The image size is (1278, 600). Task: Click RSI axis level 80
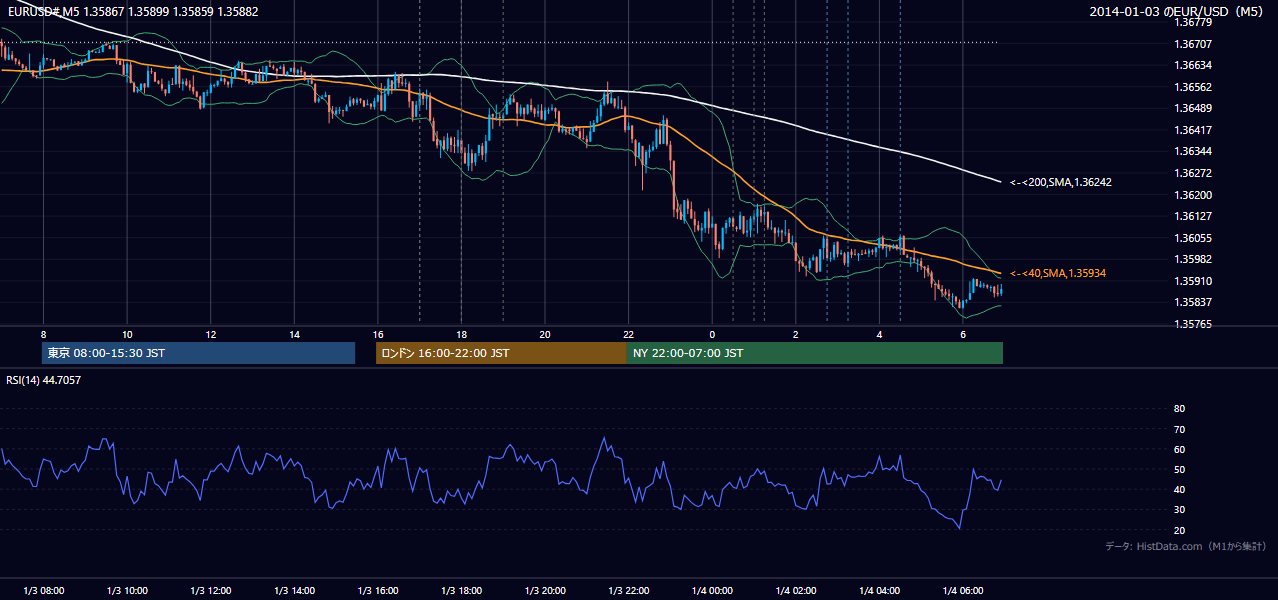(x=1179, y=409)
